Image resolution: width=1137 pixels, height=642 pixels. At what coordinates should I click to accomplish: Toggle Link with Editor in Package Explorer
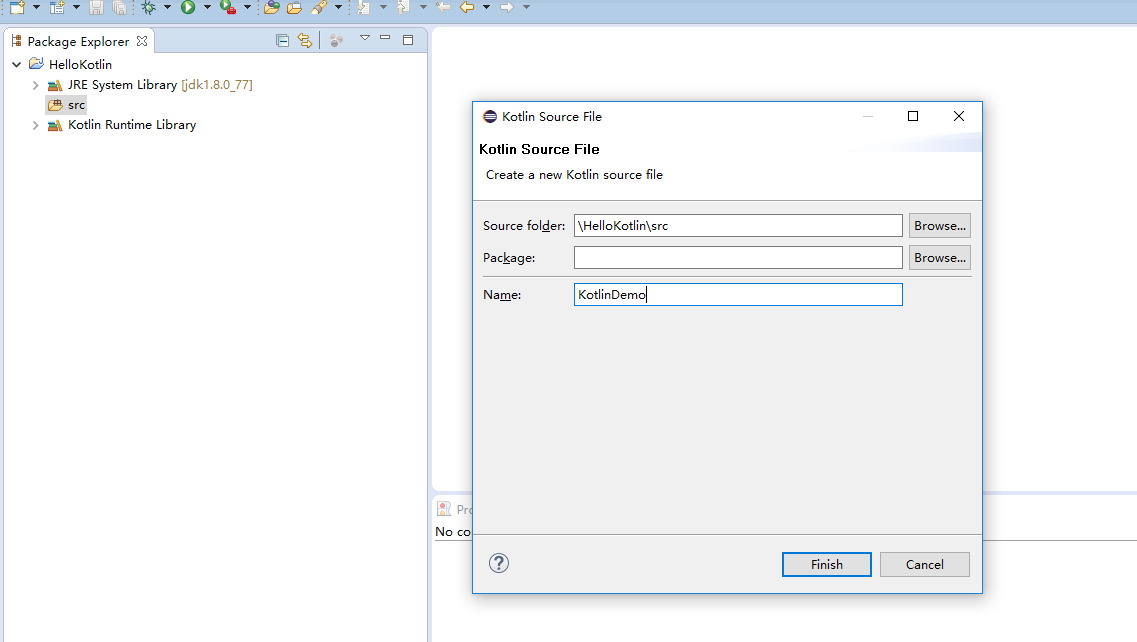point(305,41)
